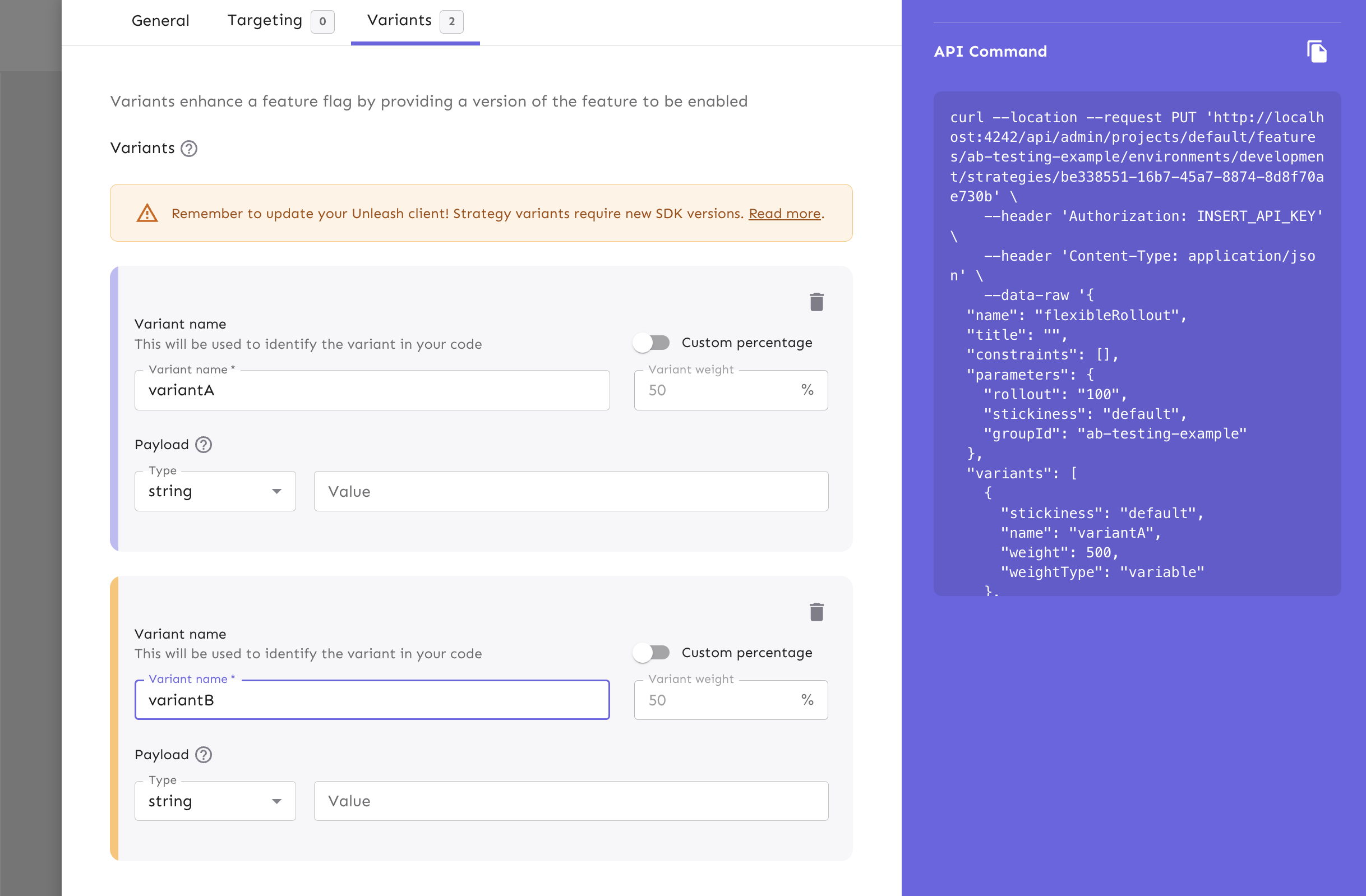Copy the API Command to clipboard
The image size is (1366, 896).
[x=1317, y=52]
